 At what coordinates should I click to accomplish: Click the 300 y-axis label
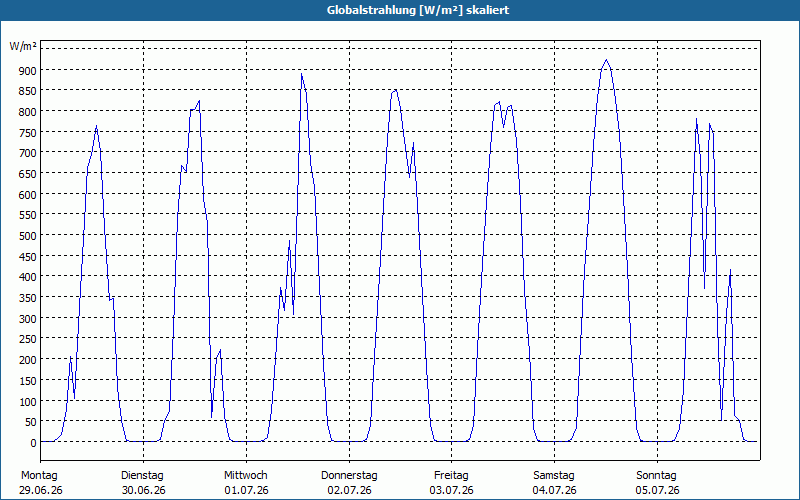coord(28,319)
